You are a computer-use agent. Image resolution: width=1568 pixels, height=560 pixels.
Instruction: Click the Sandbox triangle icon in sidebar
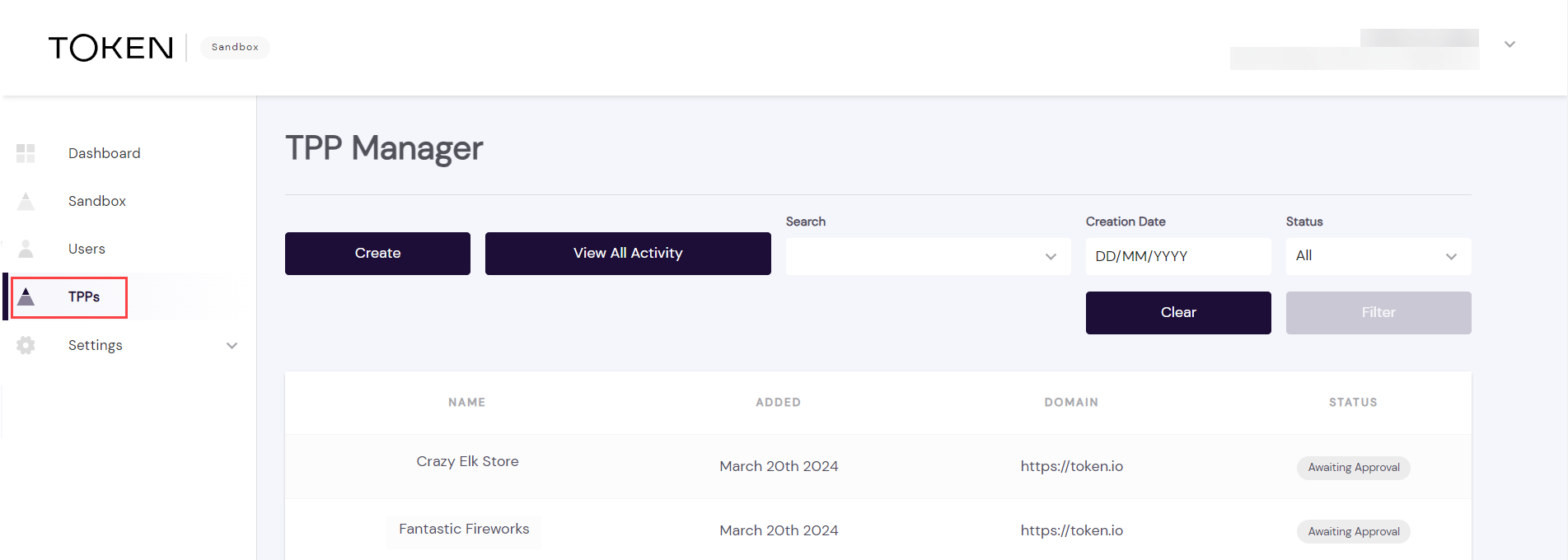point(26,201)
